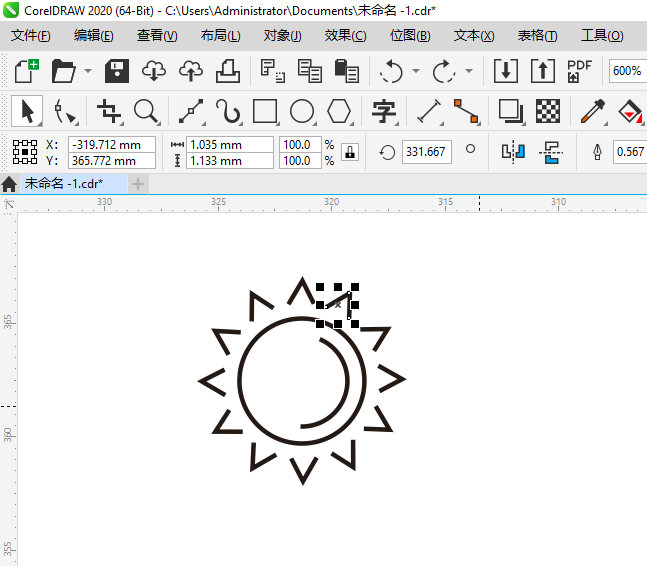Select the Zoom magnifier tool
The width and height of the screenshot is (647, 566).
(147, 111)
